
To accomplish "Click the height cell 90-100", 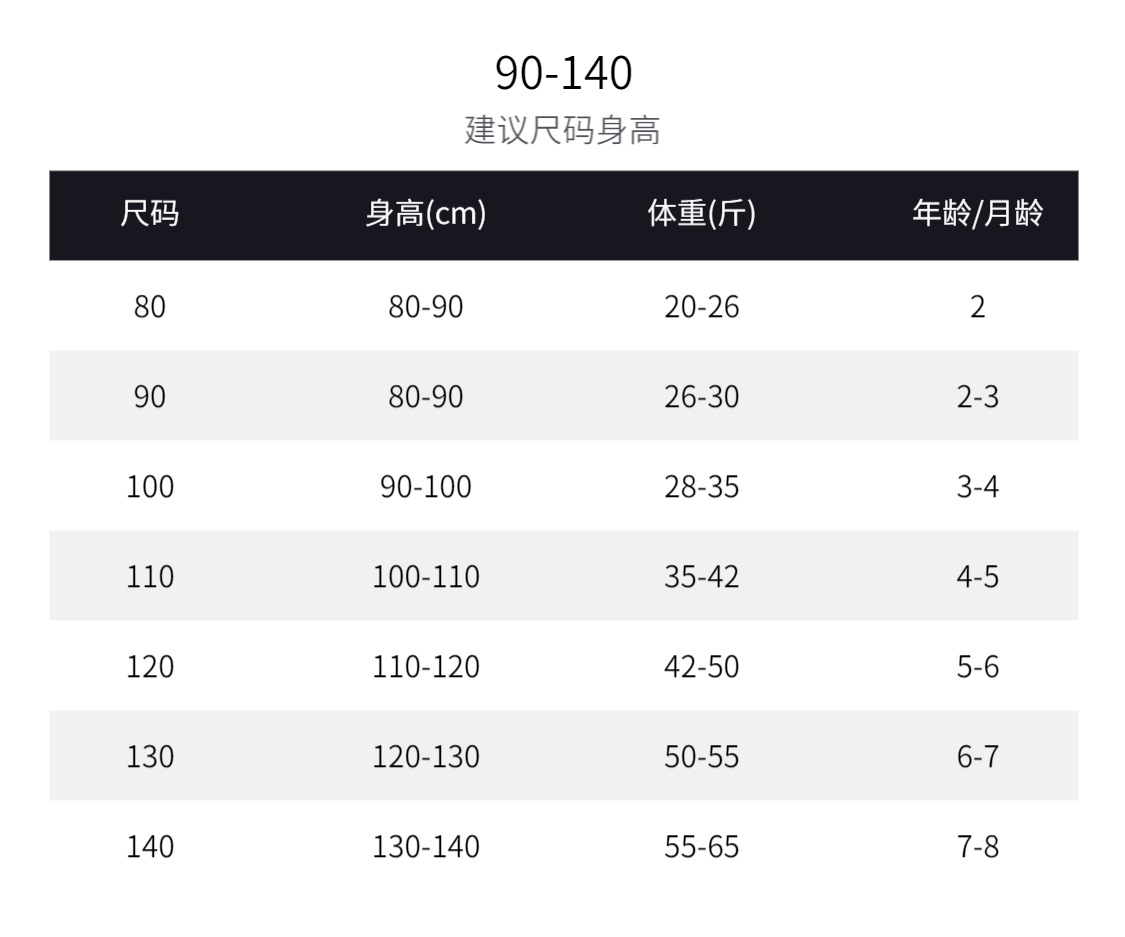I will tap(426, 486).
